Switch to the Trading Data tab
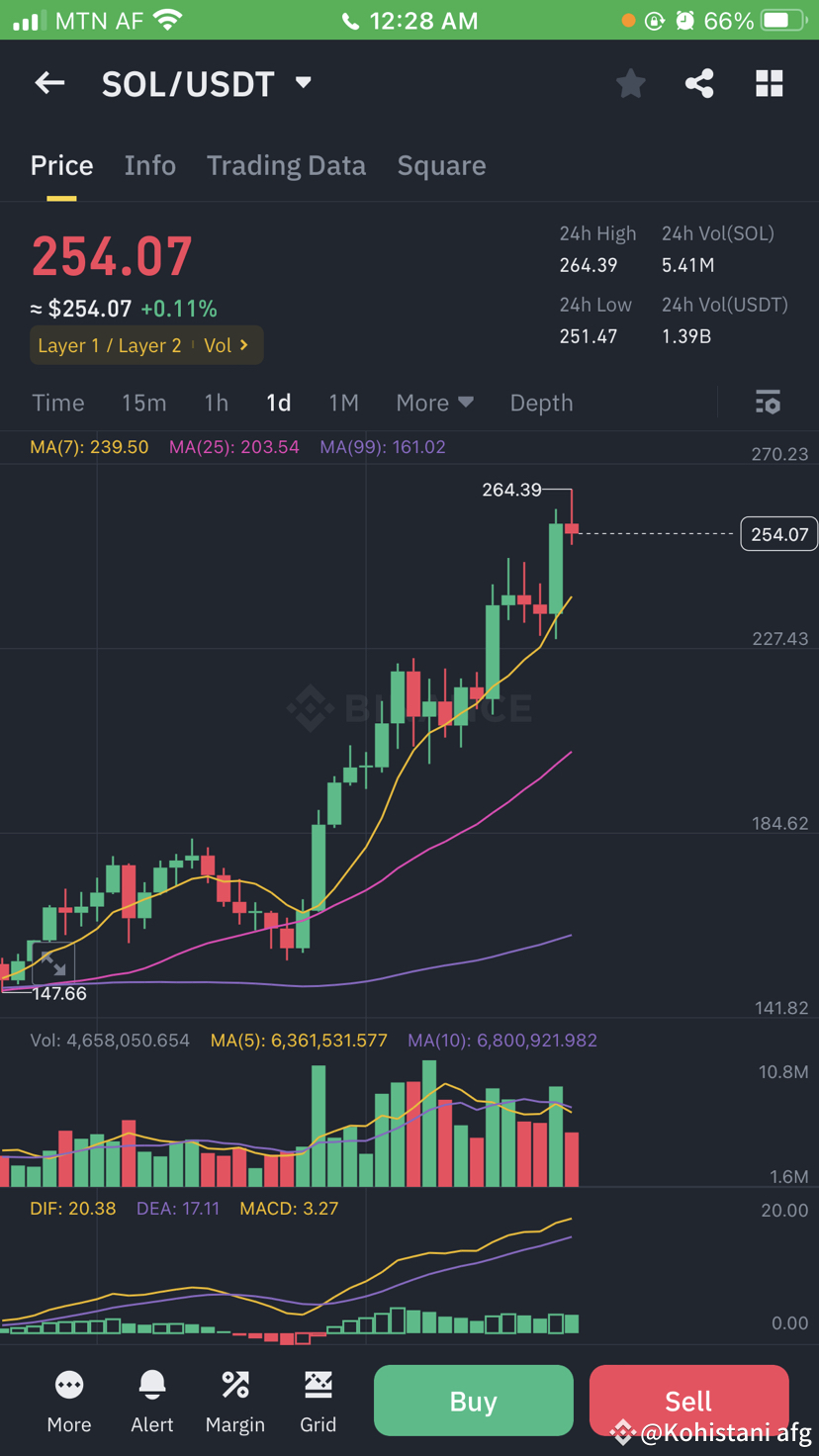Screen dimensions: 819x1456 click(x=286, y=166)
